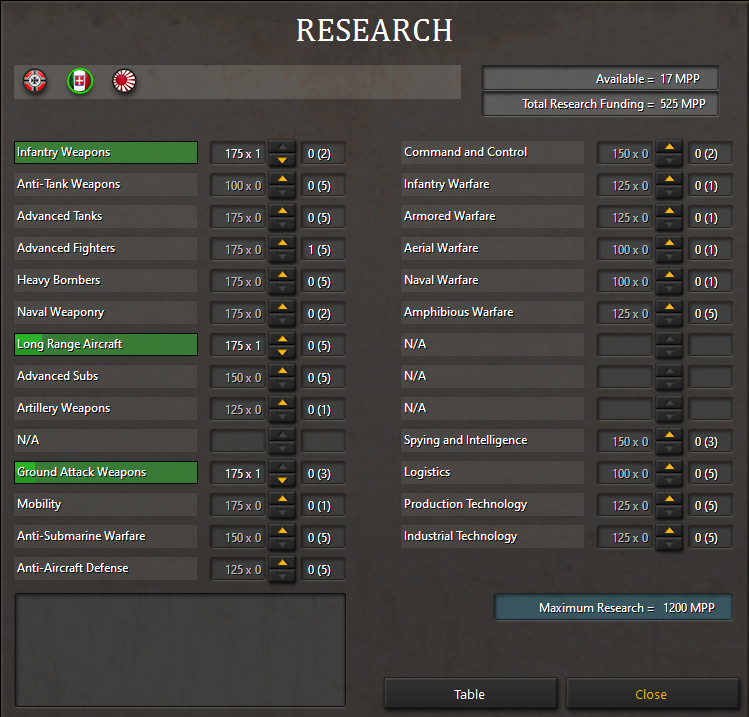Increase Mobility research with up arrow
The height and width of the screenshot is (717, 749).
[282, 499]
